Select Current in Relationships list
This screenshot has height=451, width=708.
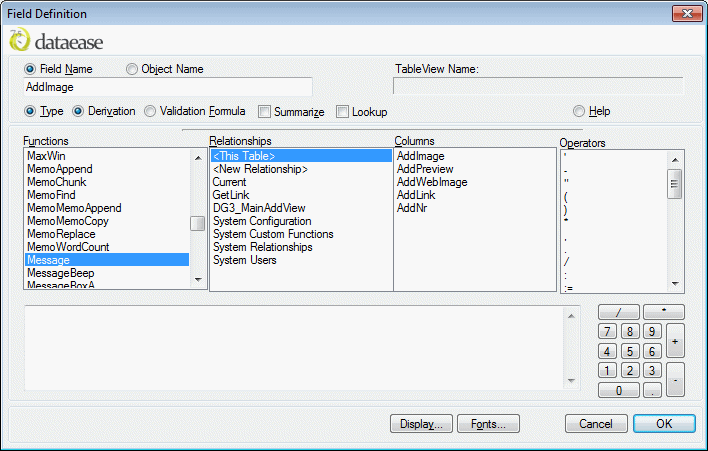click(301, 182)
